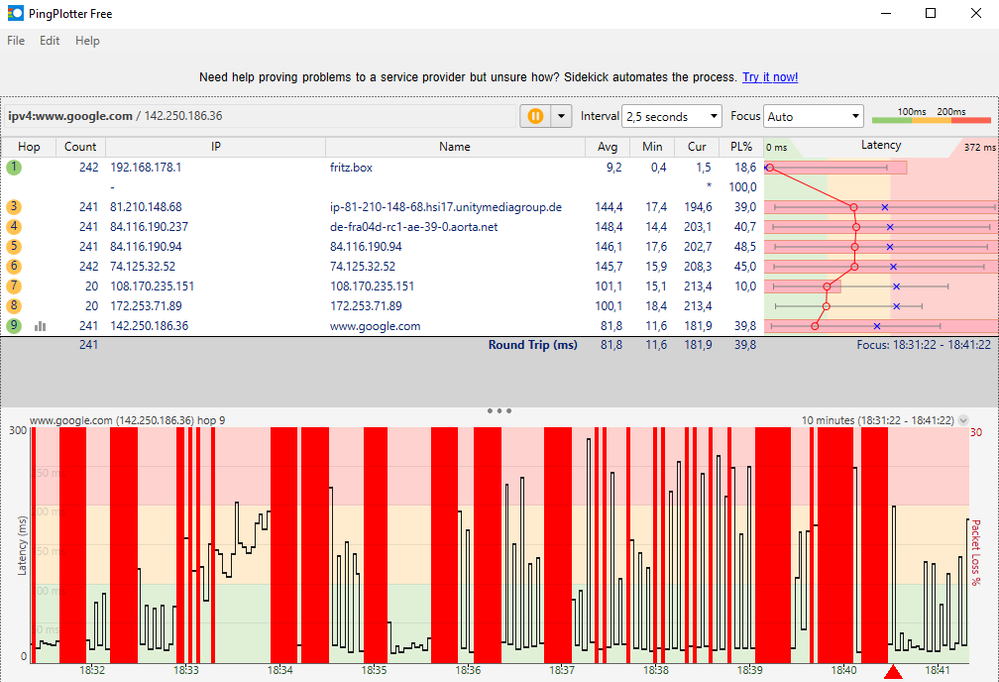Select hop 5 orange circle icon

(x=13, y=246)
